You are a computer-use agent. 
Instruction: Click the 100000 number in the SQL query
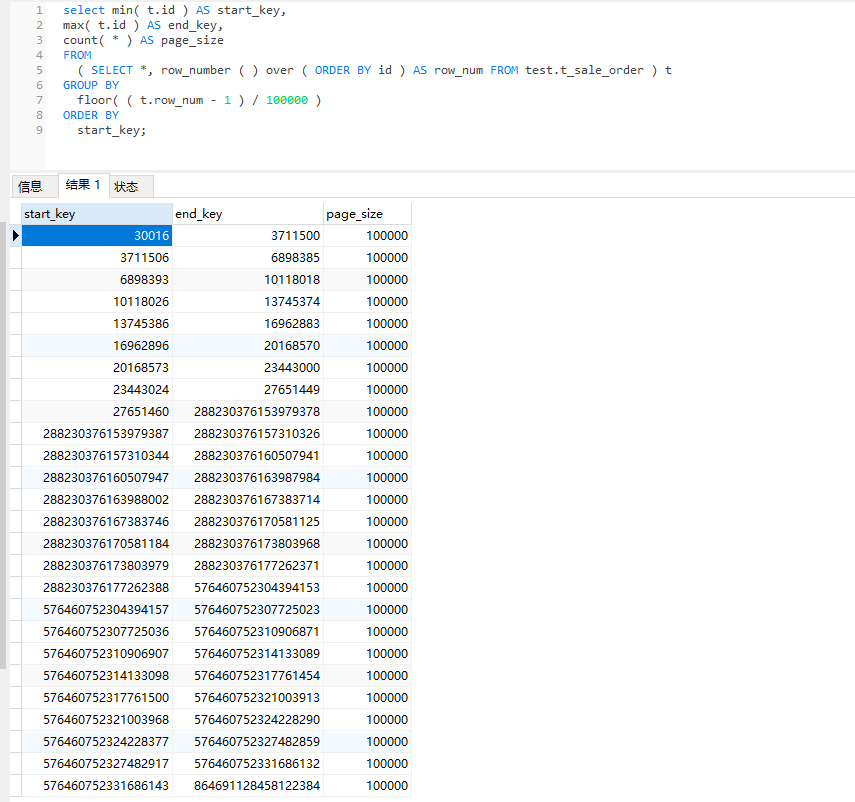pos(287,100)
